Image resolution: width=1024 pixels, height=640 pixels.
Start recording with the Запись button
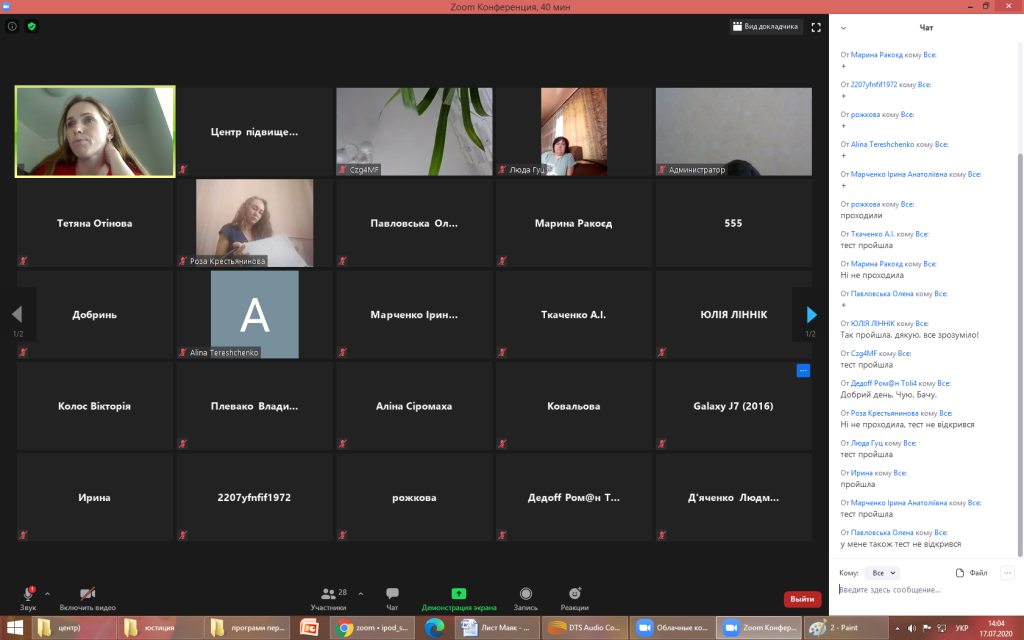[x=525, y=597]
